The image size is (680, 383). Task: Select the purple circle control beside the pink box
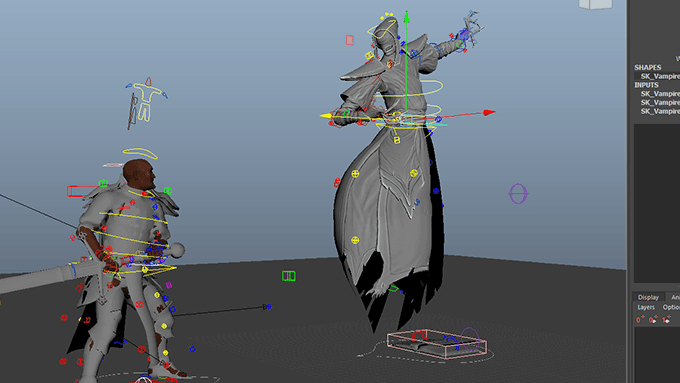(x=469, y=339)
